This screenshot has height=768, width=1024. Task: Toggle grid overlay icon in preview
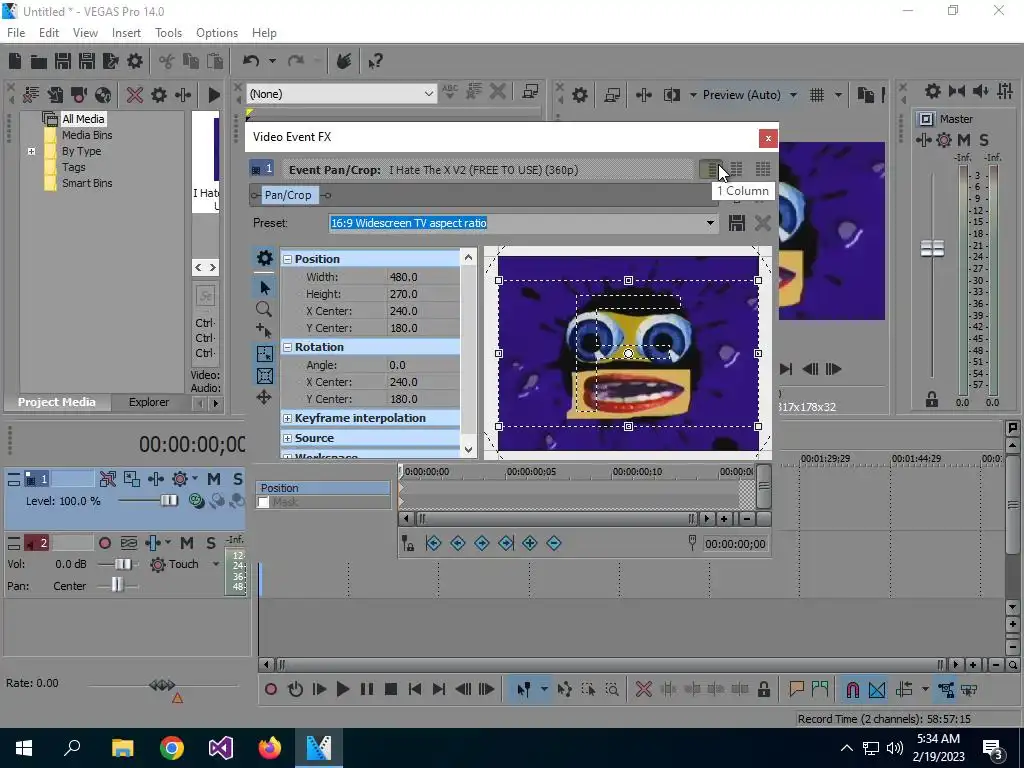point(817,95)
